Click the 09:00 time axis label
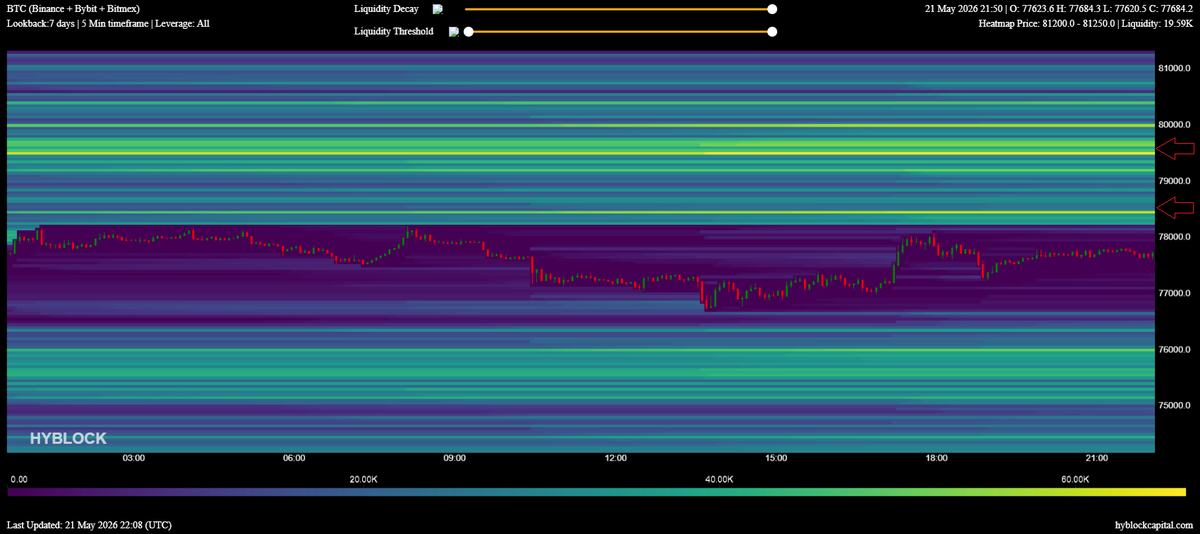This screenshot has width=1200, height=534. (x=455, y=458)
